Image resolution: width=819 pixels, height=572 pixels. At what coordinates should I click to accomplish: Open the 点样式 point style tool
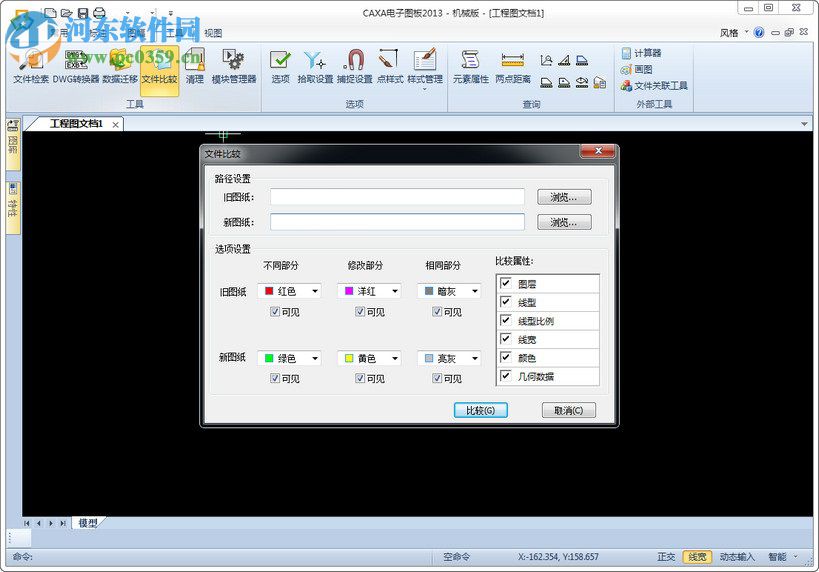click(390, 66)
